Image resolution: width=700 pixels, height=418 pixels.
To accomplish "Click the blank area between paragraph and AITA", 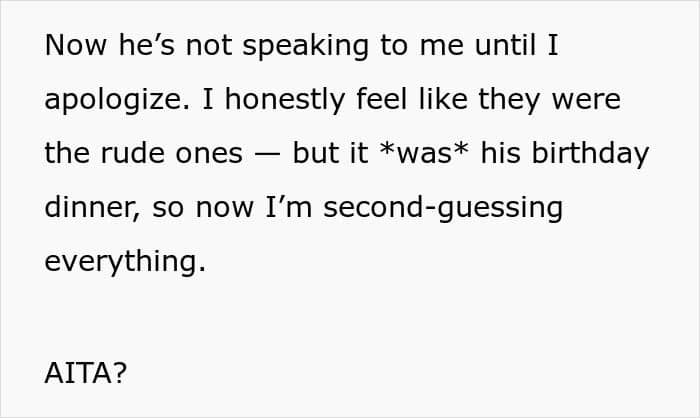I will click(350, 317).
